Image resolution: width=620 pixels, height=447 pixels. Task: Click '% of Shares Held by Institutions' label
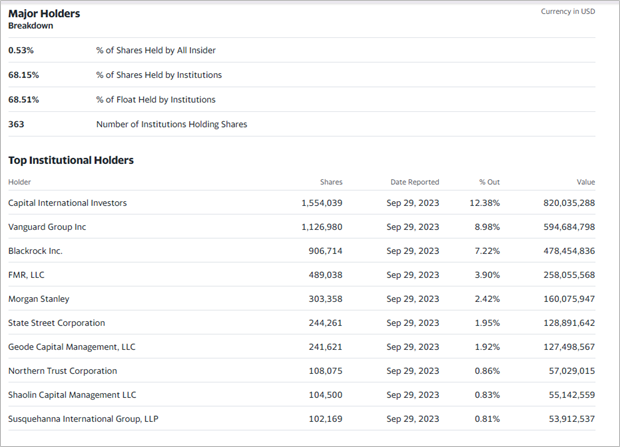point(159,75)
